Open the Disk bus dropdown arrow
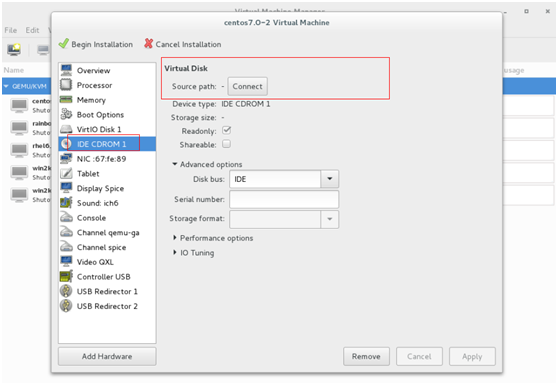 [x=330, y=179]
